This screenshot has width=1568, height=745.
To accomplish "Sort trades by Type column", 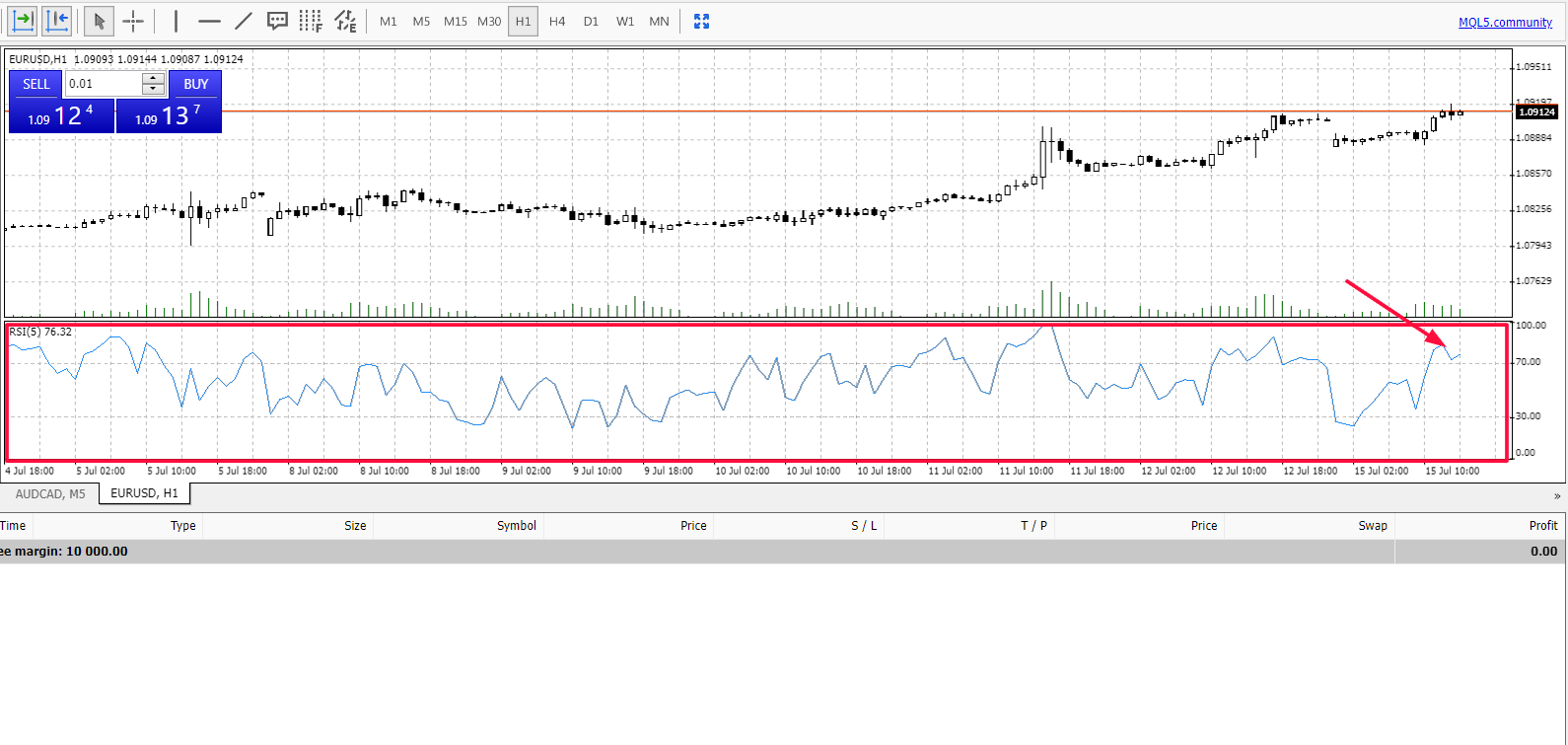I will (x=118, y=525).
